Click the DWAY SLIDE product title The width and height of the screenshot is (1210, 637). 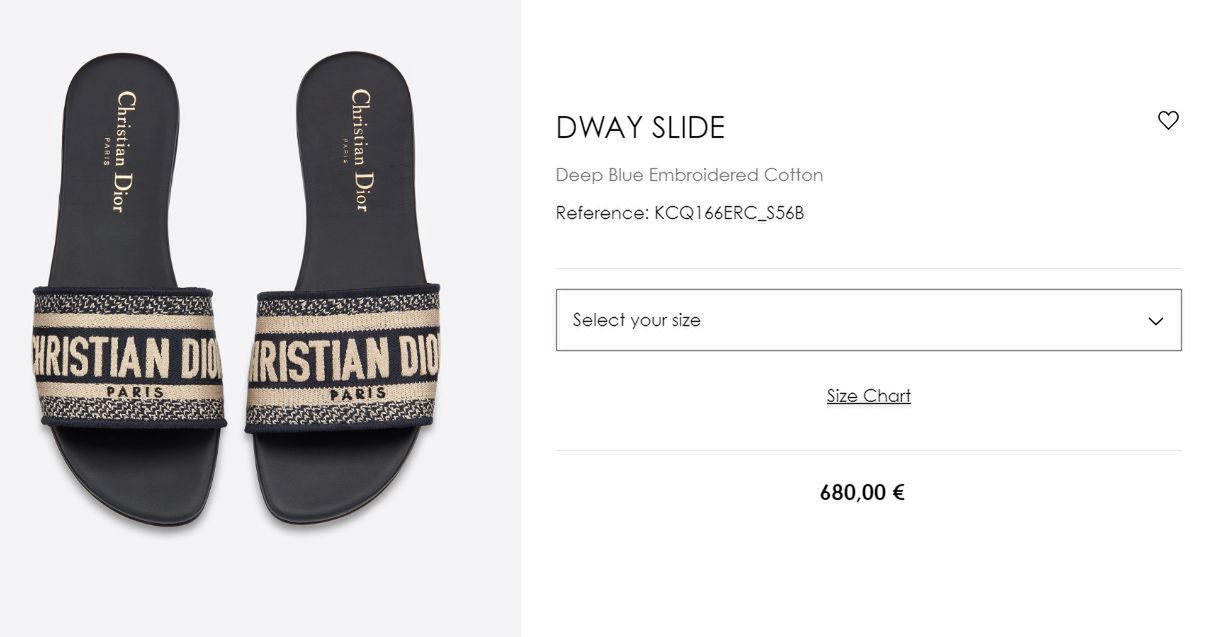(x=640, y=128)
